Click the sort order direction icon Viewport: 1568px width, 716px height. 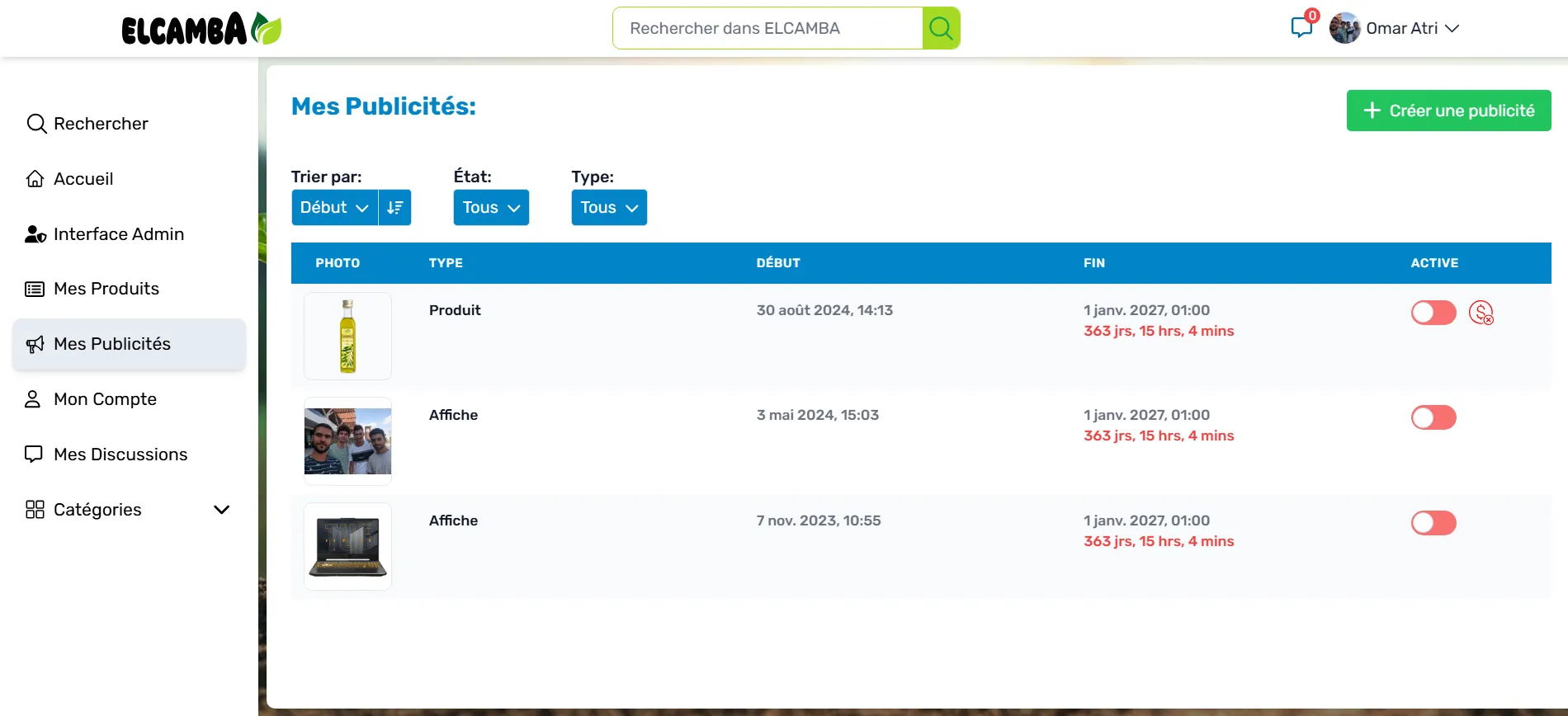tap(395, 208)
